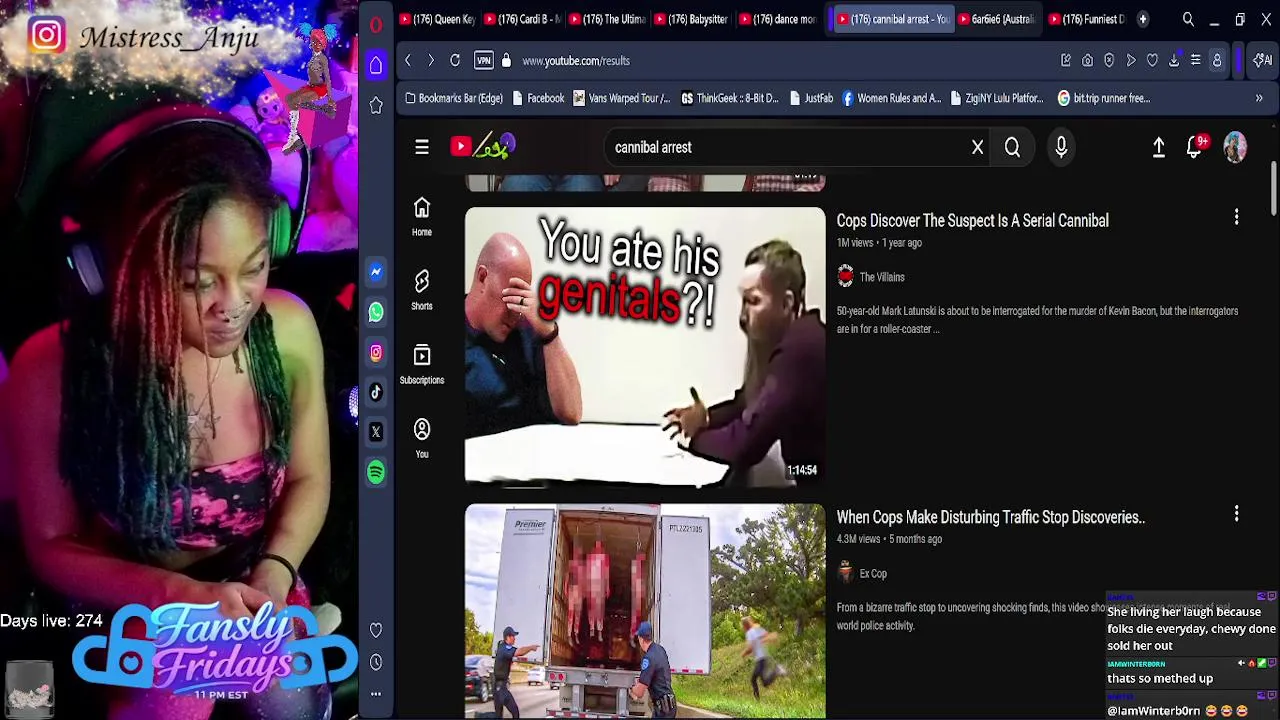Open the Facebook bookmark

538,98
